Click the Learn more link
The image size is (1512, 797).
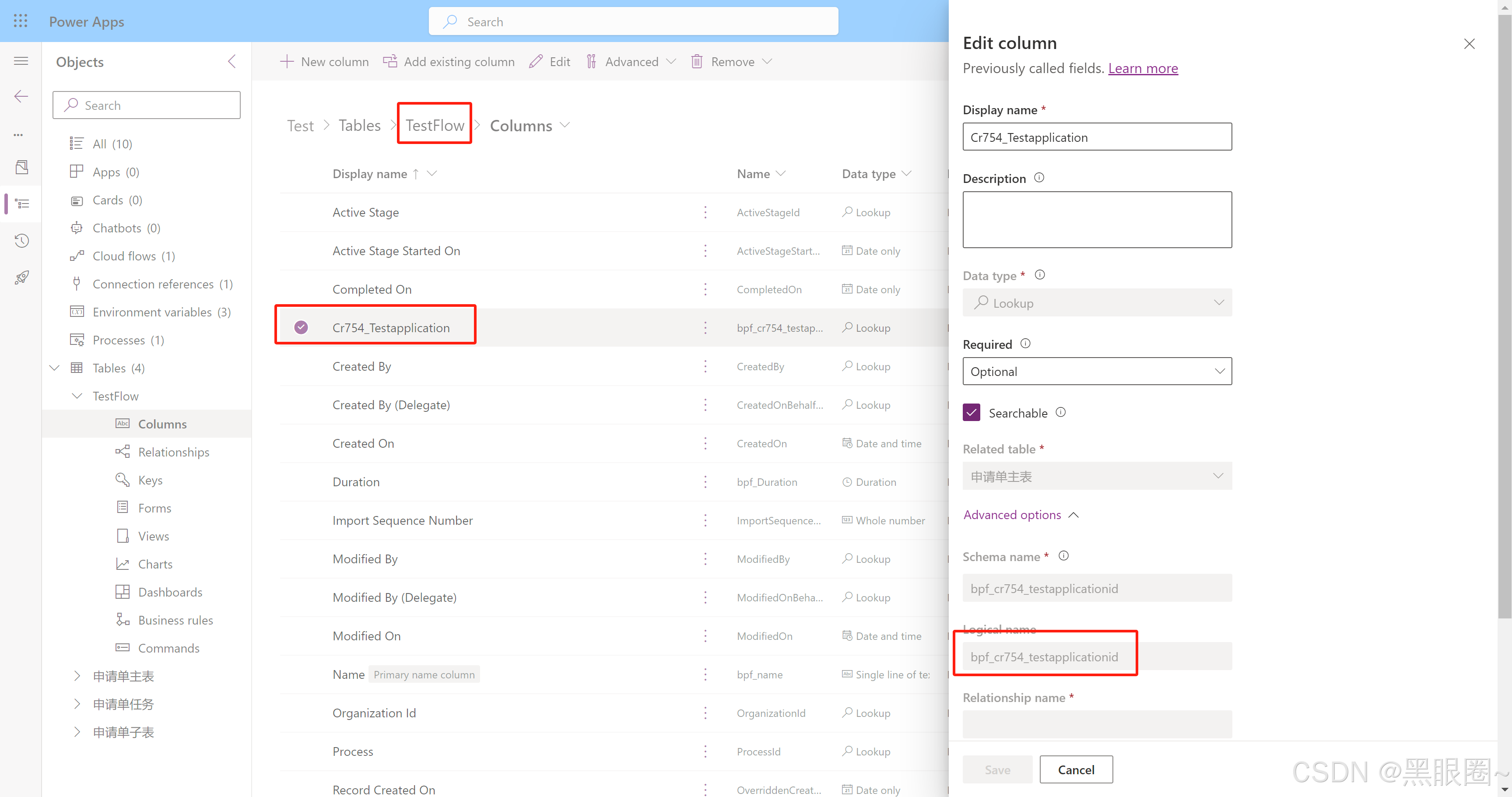click(1143, 68)
